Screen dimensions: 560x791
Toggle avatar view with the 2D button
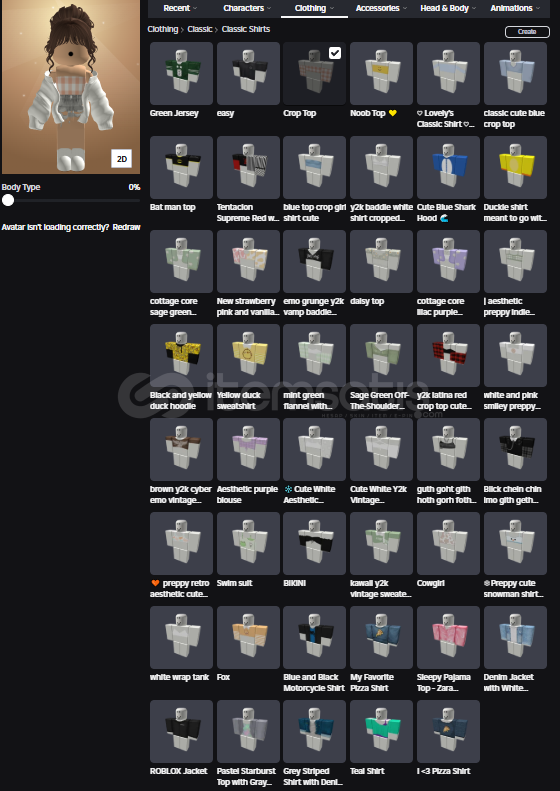[x=122, y=159]
